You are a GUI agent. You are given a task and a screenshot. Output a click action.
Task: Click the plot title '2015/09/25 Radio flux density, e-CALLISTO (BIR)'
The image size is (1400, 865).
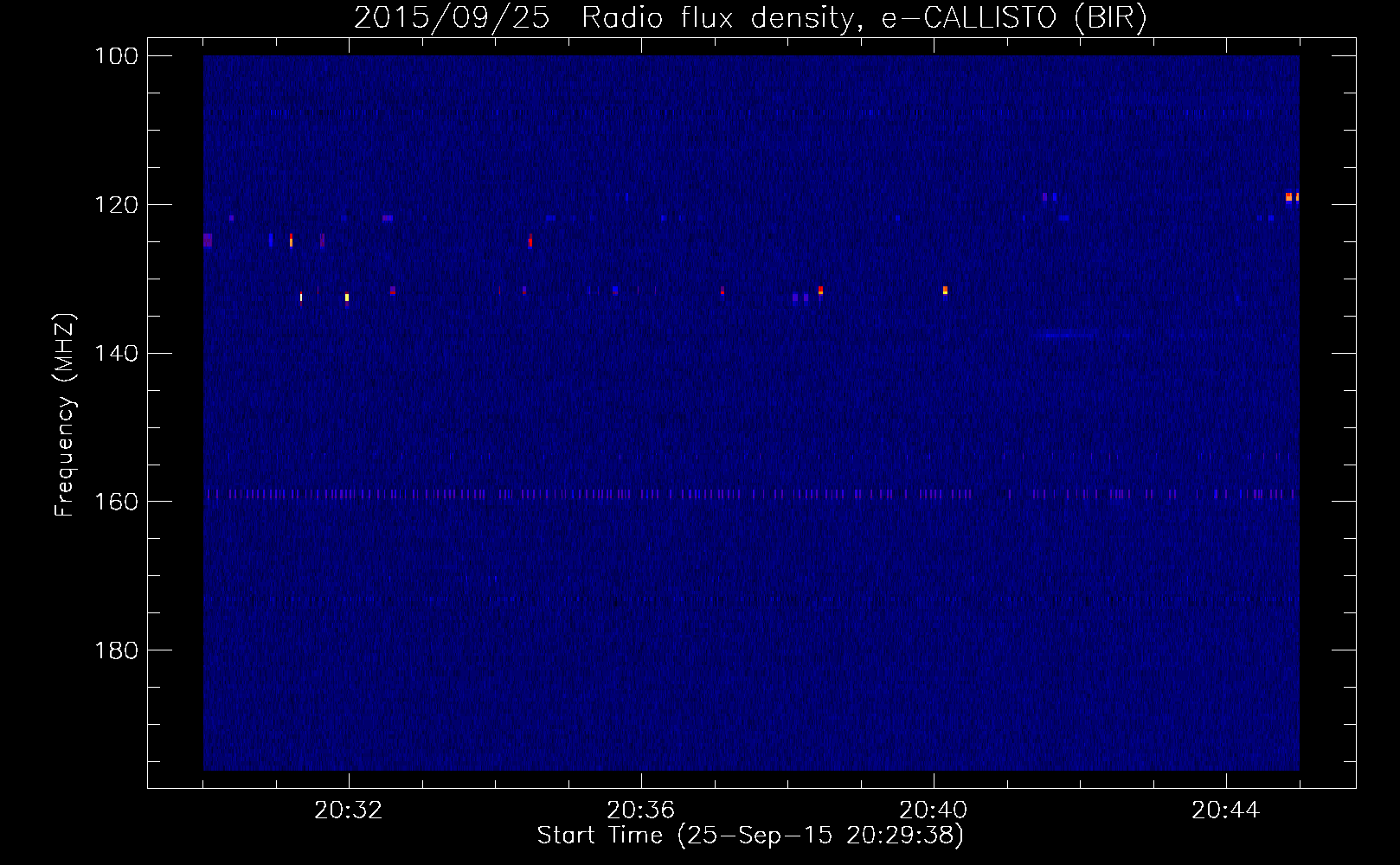pos(750,17)
